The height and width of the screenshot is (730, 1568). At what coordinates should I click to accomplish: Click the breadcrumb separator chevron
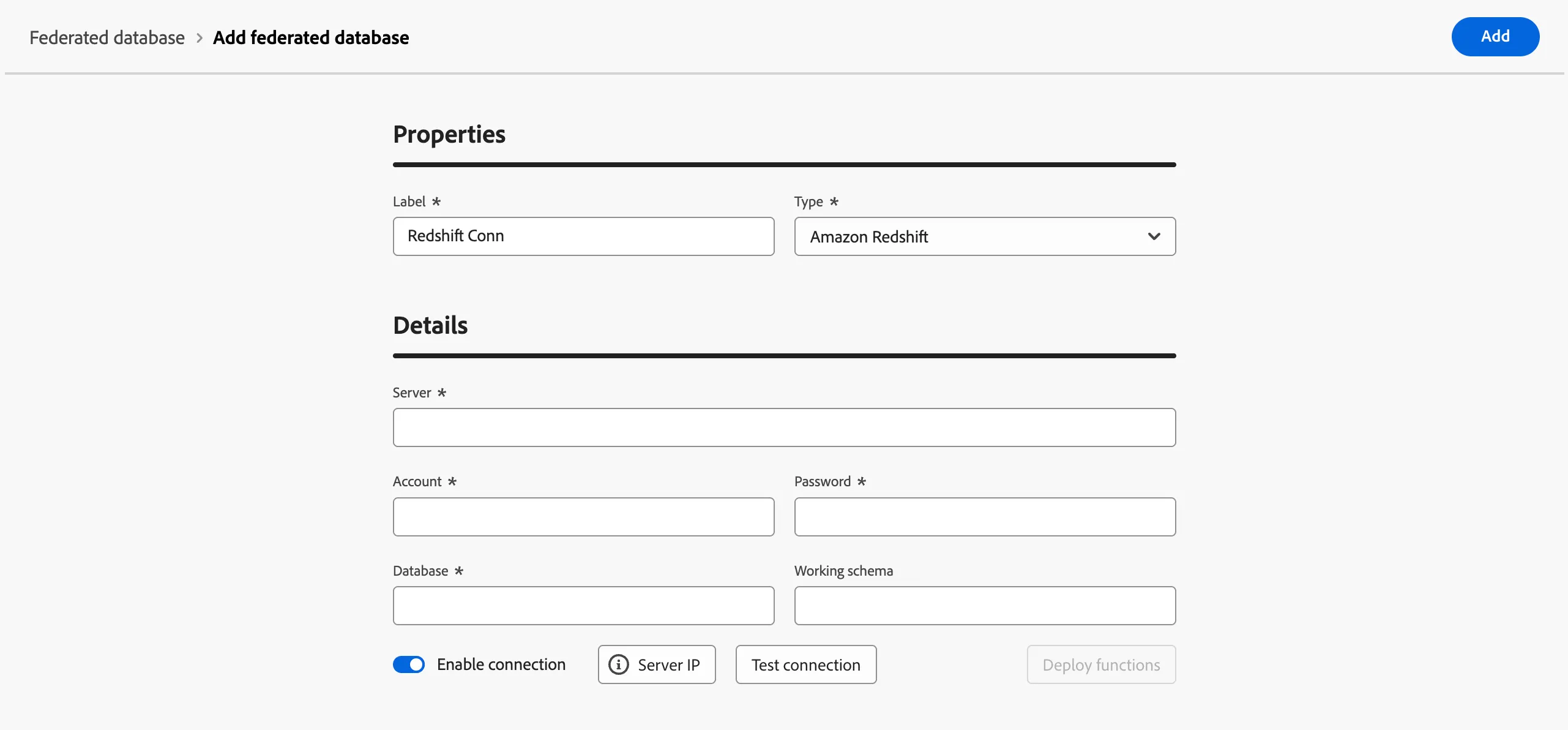point(199,38)
